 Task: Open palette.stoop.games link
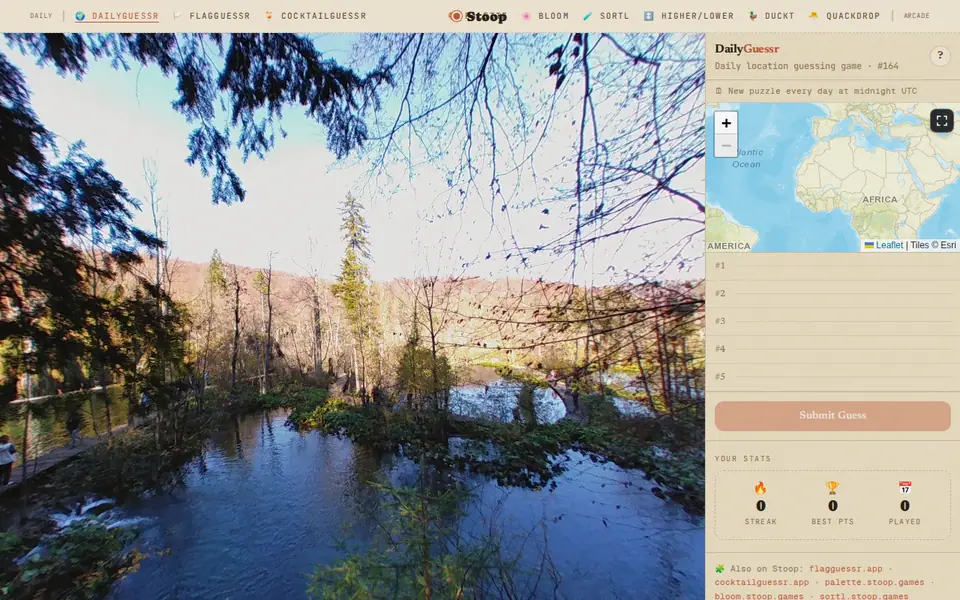[x=874, y=582]
